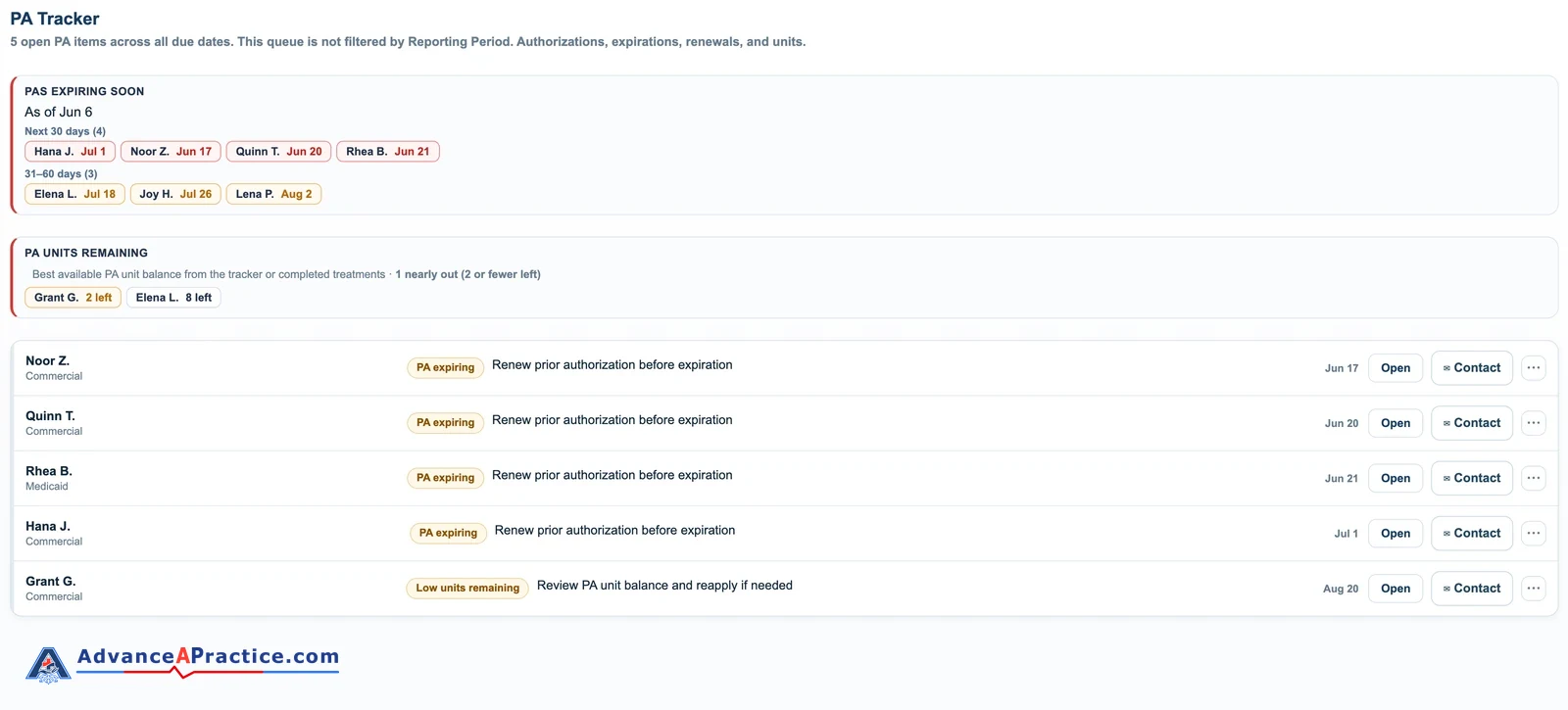Click the PA expiring badge for Hana J.
This screenshot has width=1568, height=710.
[x=448, y=534]
